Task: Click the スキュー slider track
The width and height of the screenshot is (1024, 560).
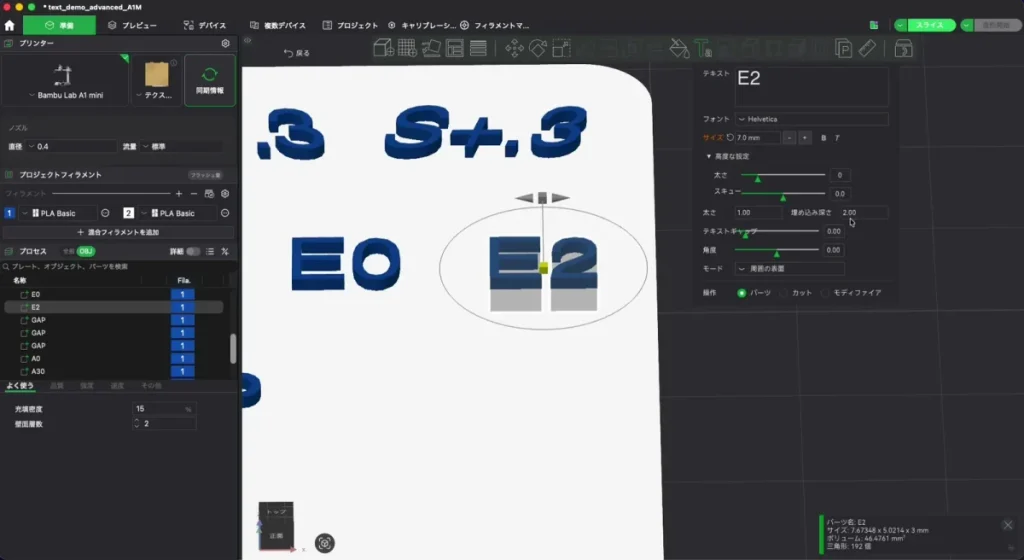Action: click(x=782, y=194)
